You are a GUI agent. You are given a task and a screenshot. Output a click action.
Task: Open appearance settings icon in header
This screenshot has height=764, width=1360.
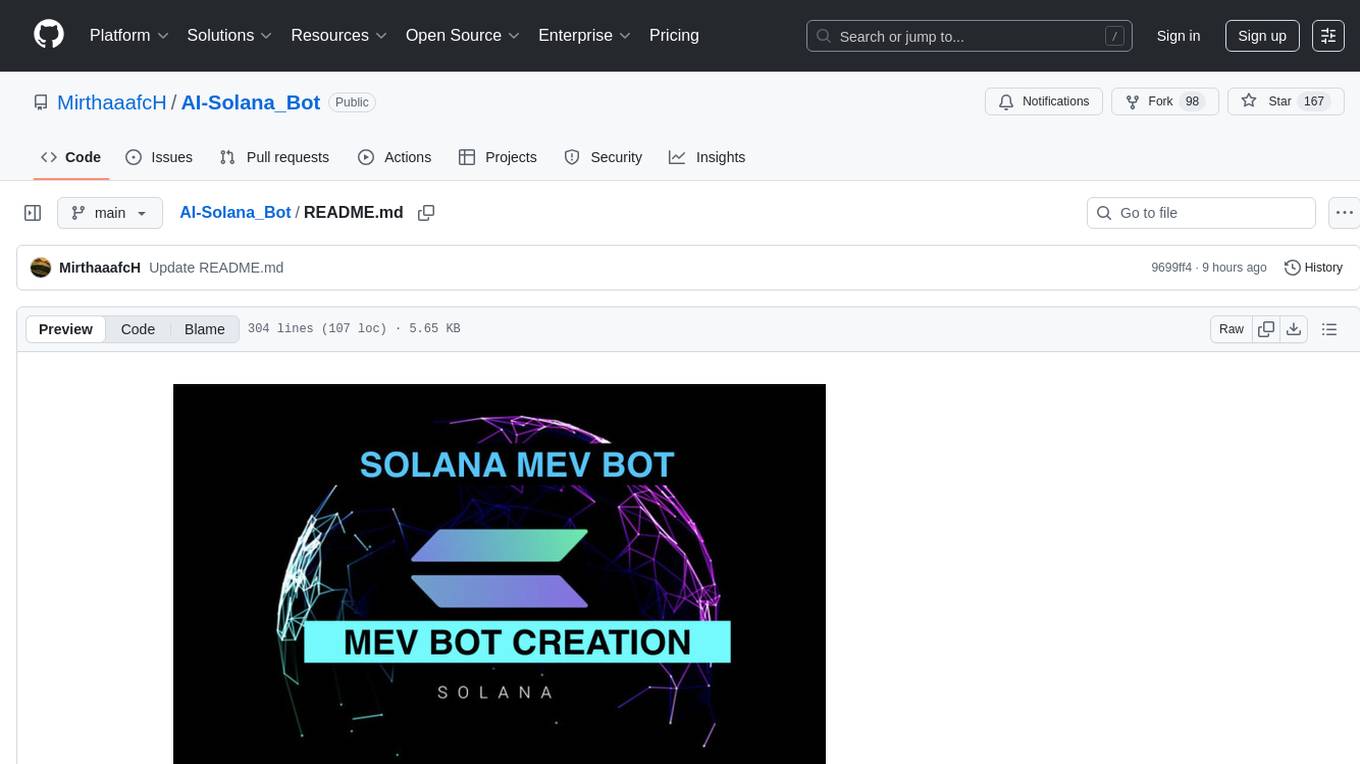coord(1328,36)
